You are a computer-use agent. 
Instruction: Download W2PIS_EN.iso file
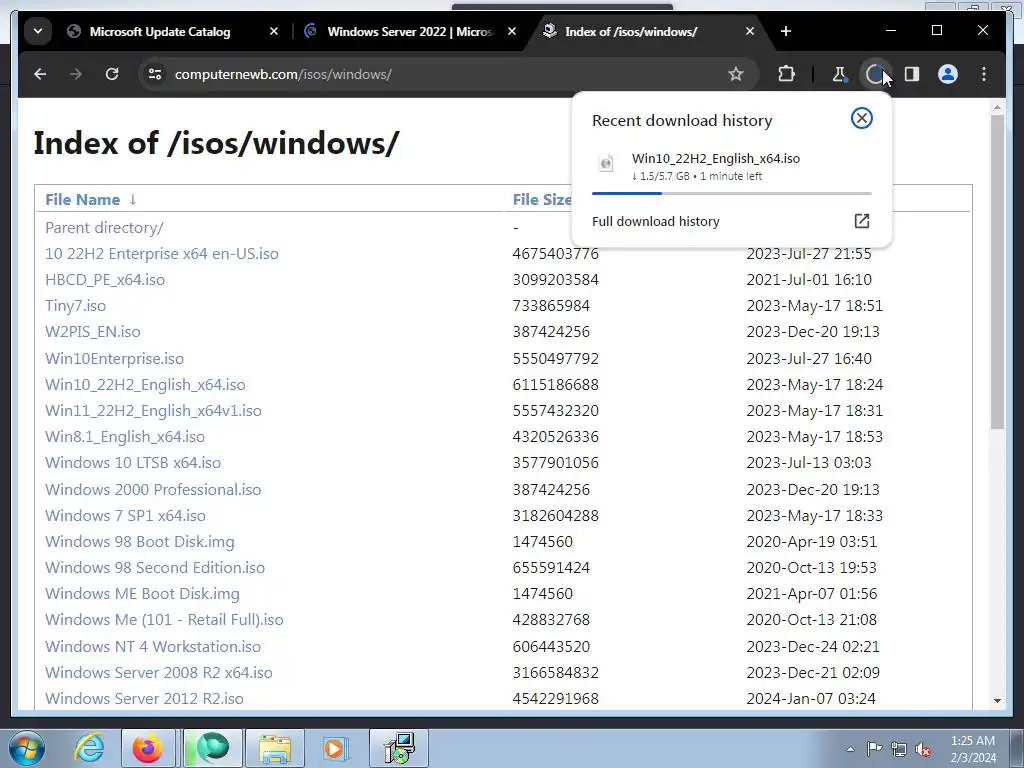click(x=93, y=332)
